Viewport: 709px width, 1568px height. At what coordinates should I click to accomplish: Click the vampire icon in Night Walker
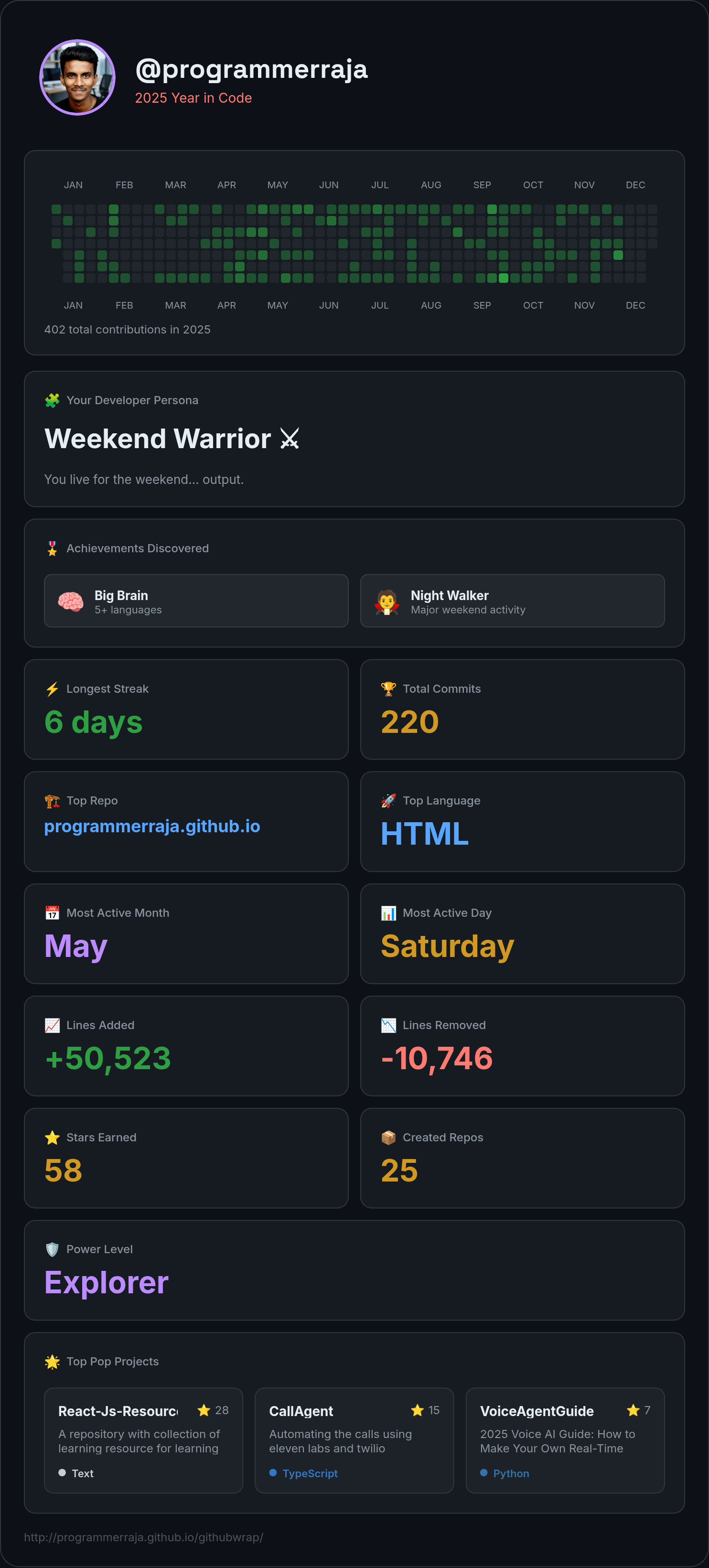[387, 601]
